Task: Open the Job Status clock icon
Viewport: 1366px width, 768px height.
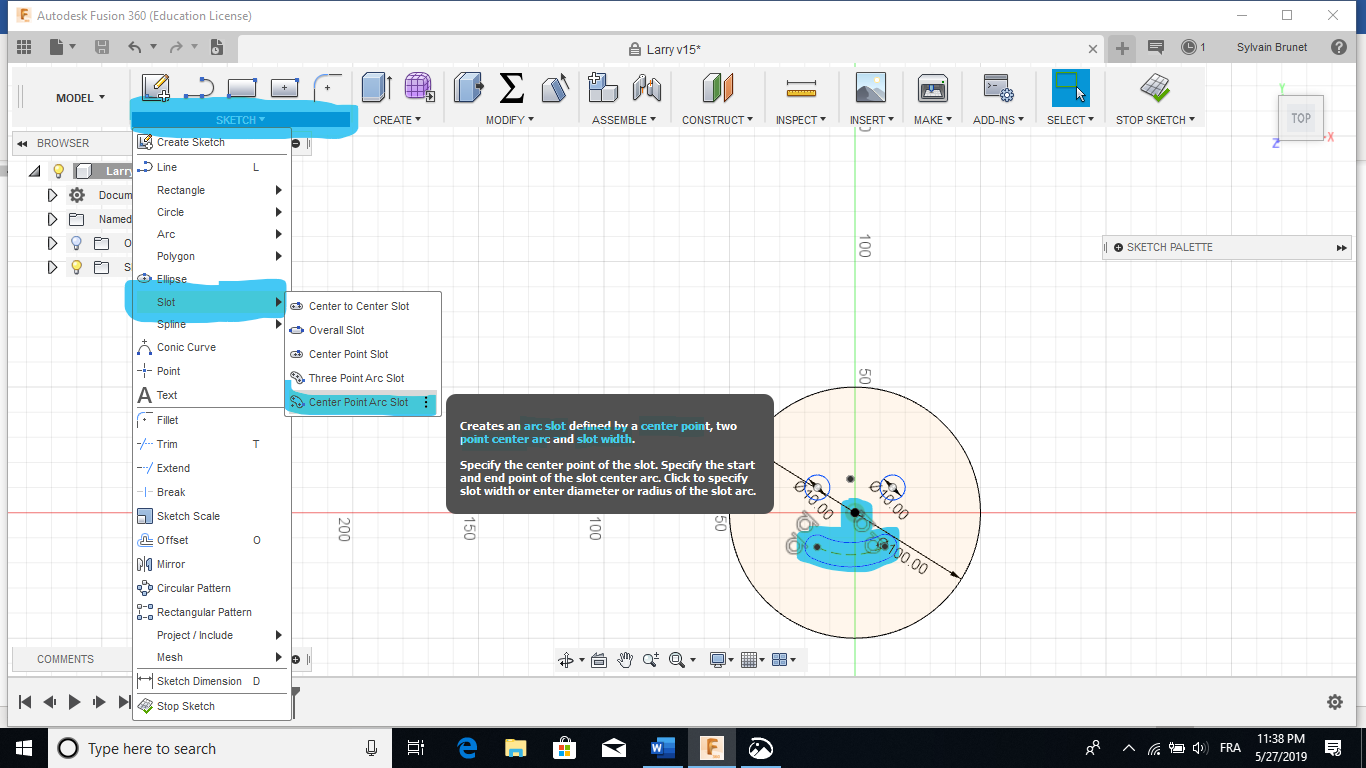Action: point(1188,47)
